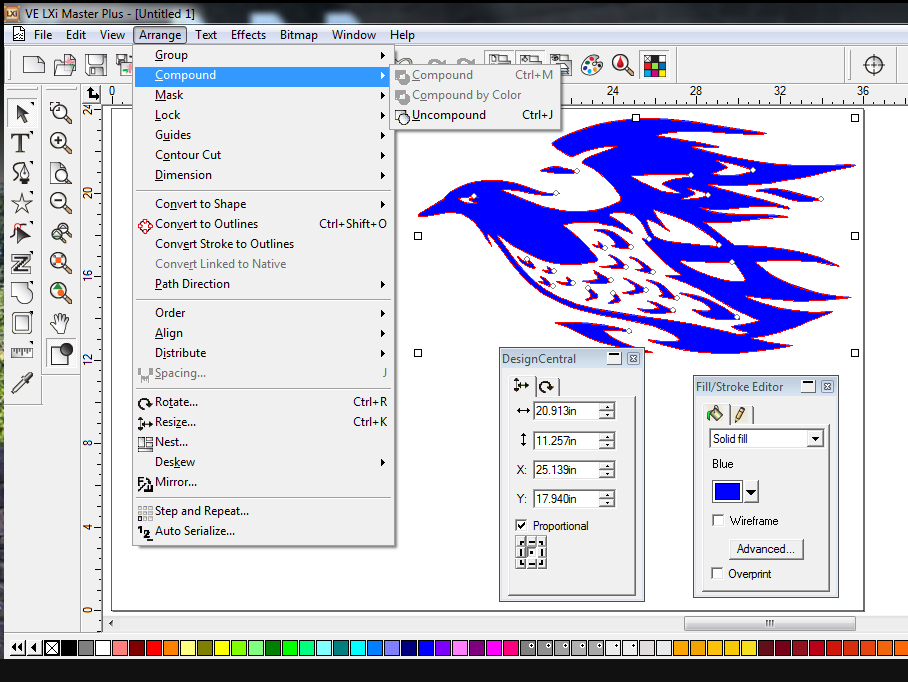Uncheck the Proportional checkbox

[521, 526]
